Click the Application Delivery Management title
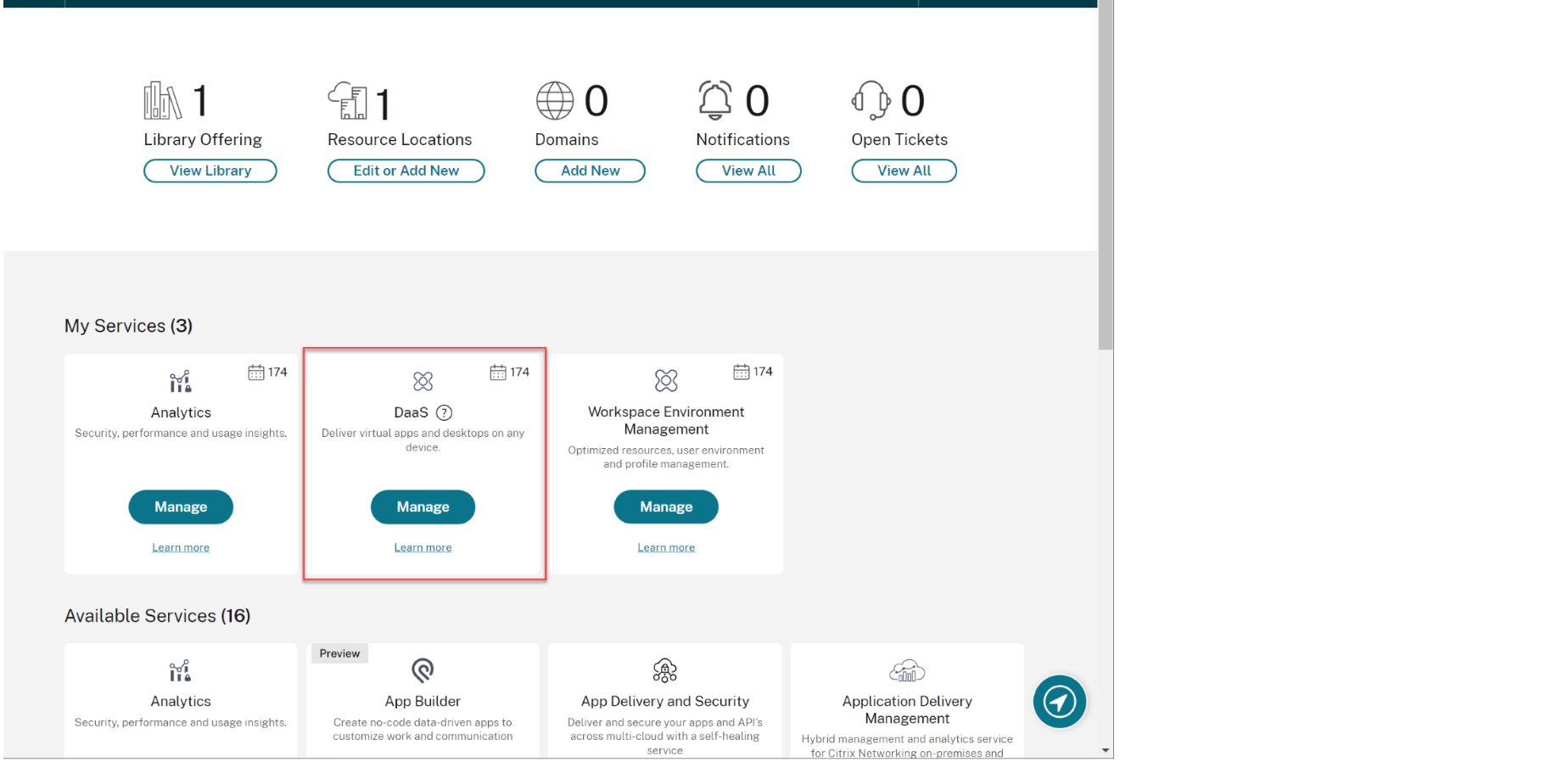Screen dimensions: 1568x762 pos(907,709)
